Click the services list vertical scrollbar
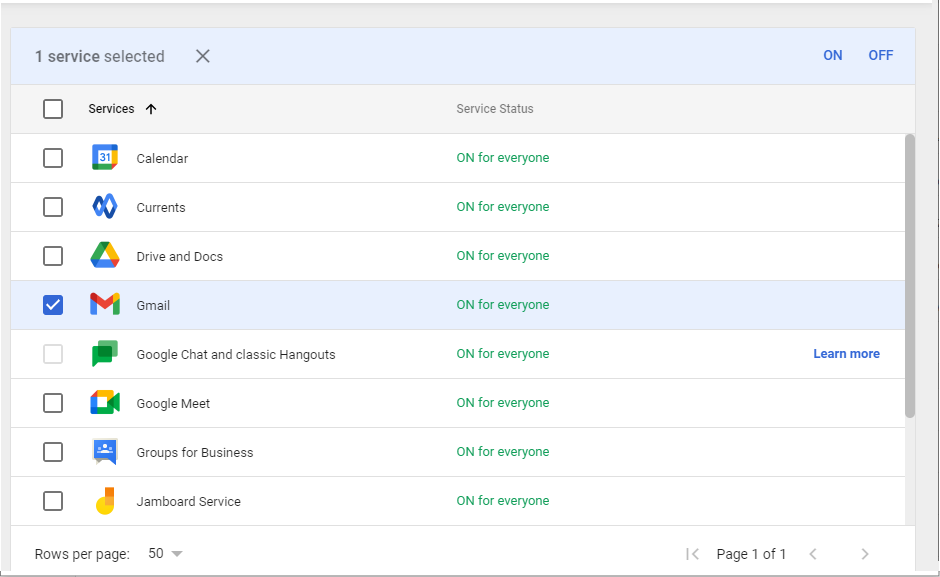This screenshot has width=940, height=577. tap(909, 275)
